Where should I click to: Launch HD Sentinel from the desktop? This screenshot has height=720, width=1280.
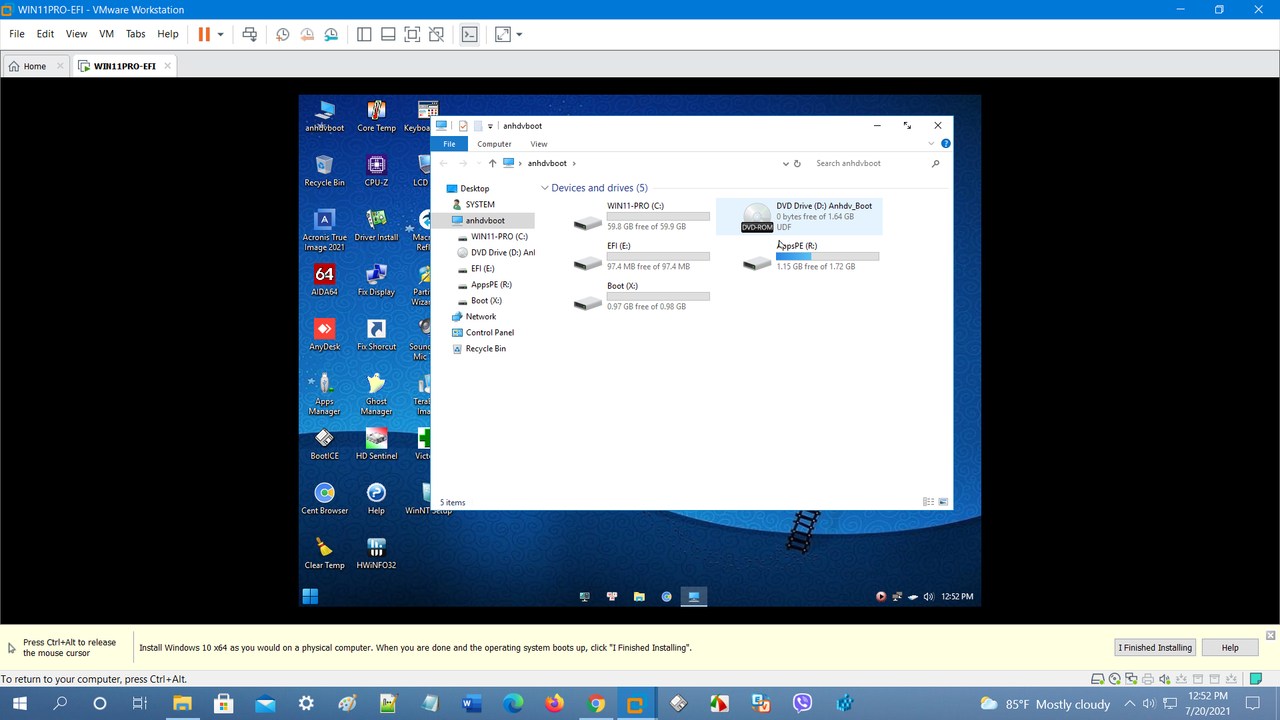coord(376,443)
